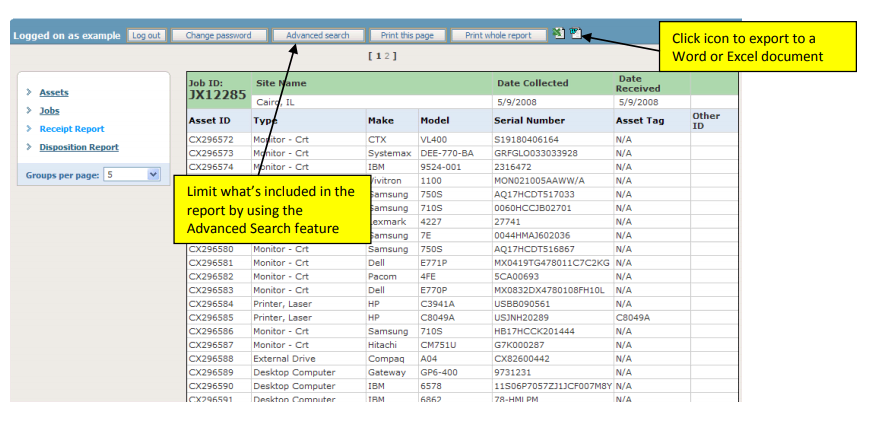Open Advanced search

317,35
